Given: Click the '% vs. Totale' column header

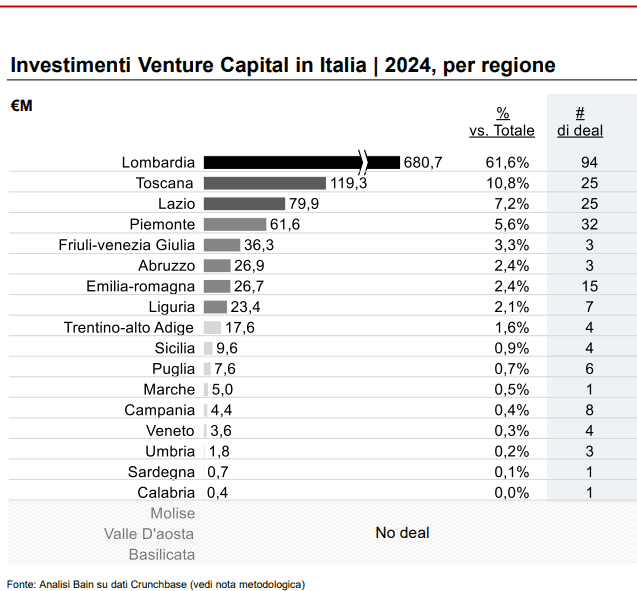Looking at the screenshot, I should click(x=502, y=122).
